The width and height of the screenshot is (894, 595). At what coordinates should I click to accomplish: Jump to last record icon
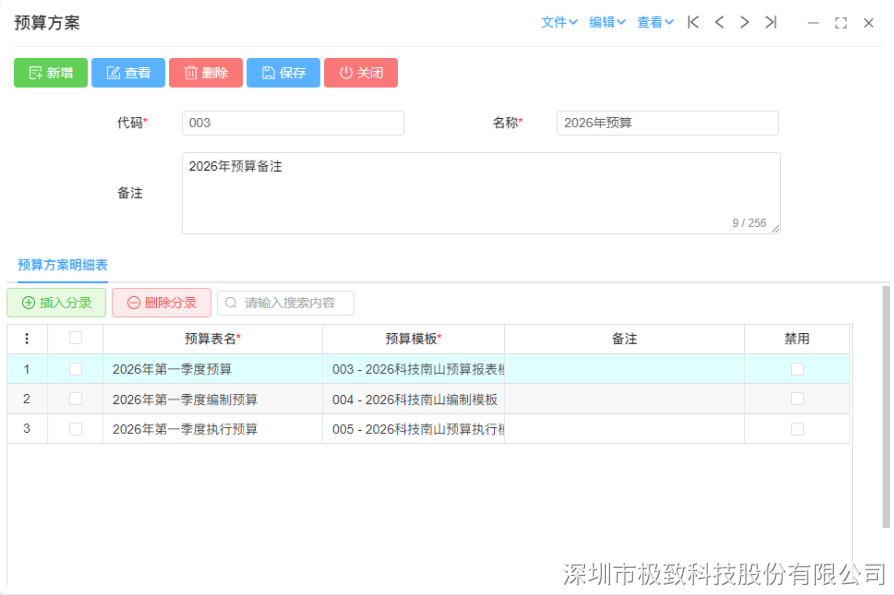point(770,22)
